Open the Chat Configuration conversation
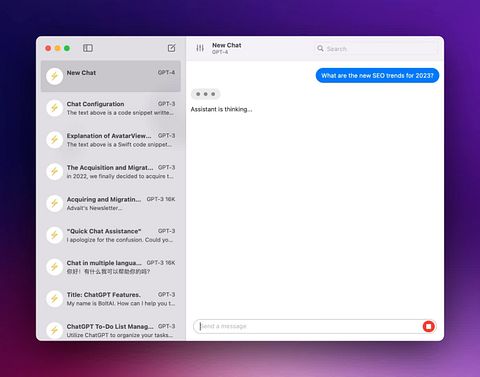480x377 pixels. pyautogui.click(x=111, y=108)
